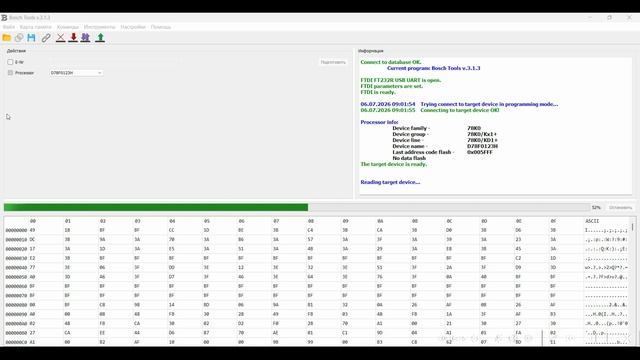Image resolution: width=640 pixels, height=360 pixels.
Task: Select the row address 00000080
Action: point(16,305)
